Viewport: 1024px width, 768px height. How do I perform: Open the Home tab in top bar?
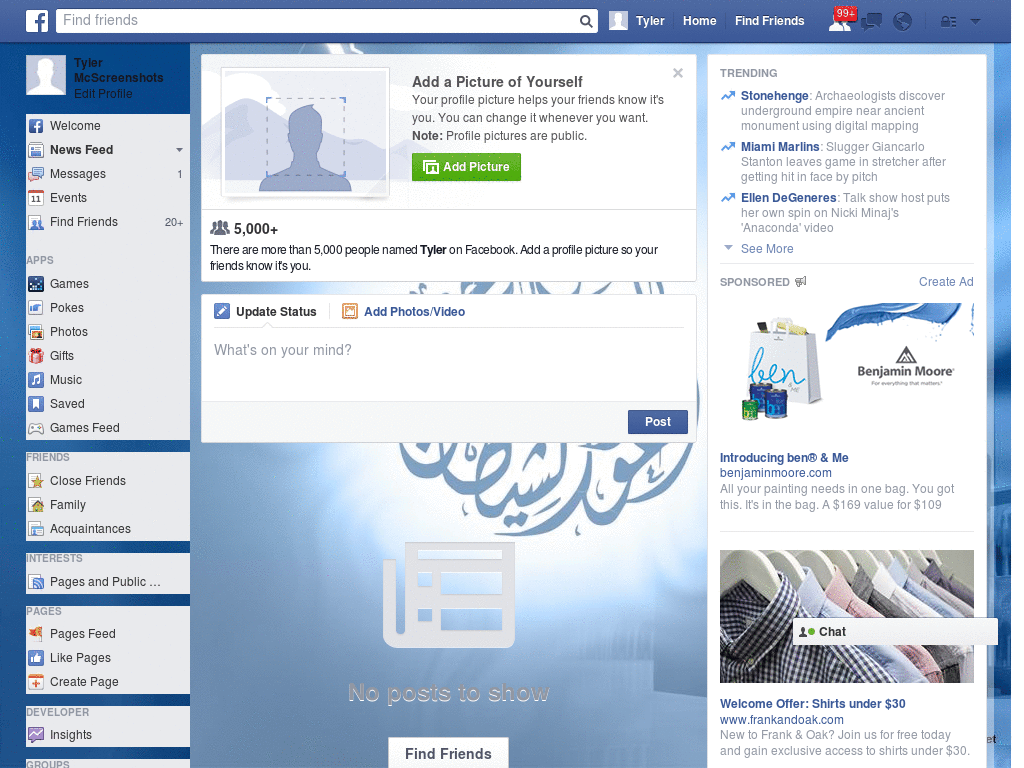(x=699, y=21)
